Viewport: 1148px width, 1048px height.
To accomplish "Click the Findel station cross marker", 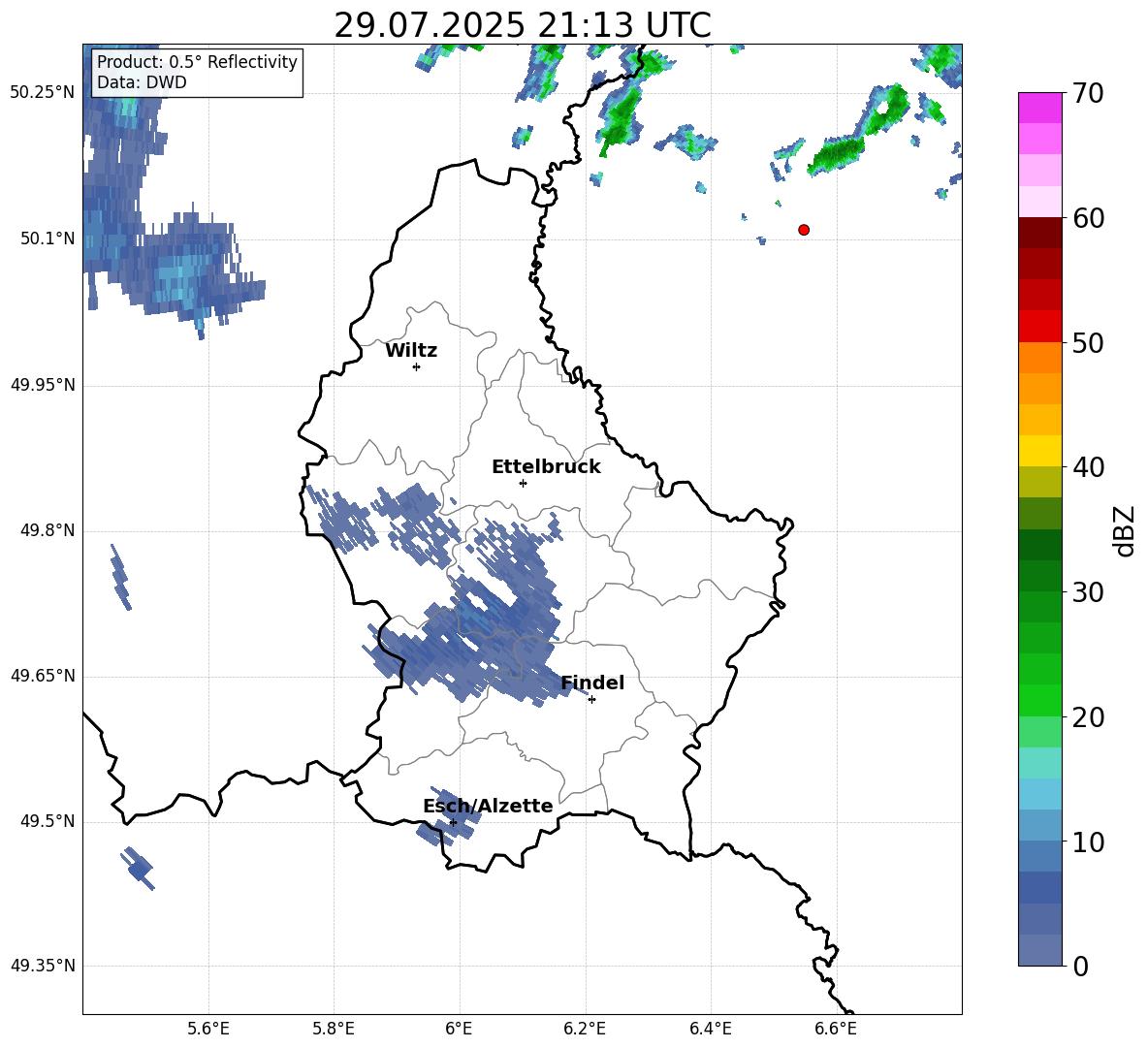I will [592, 700].
